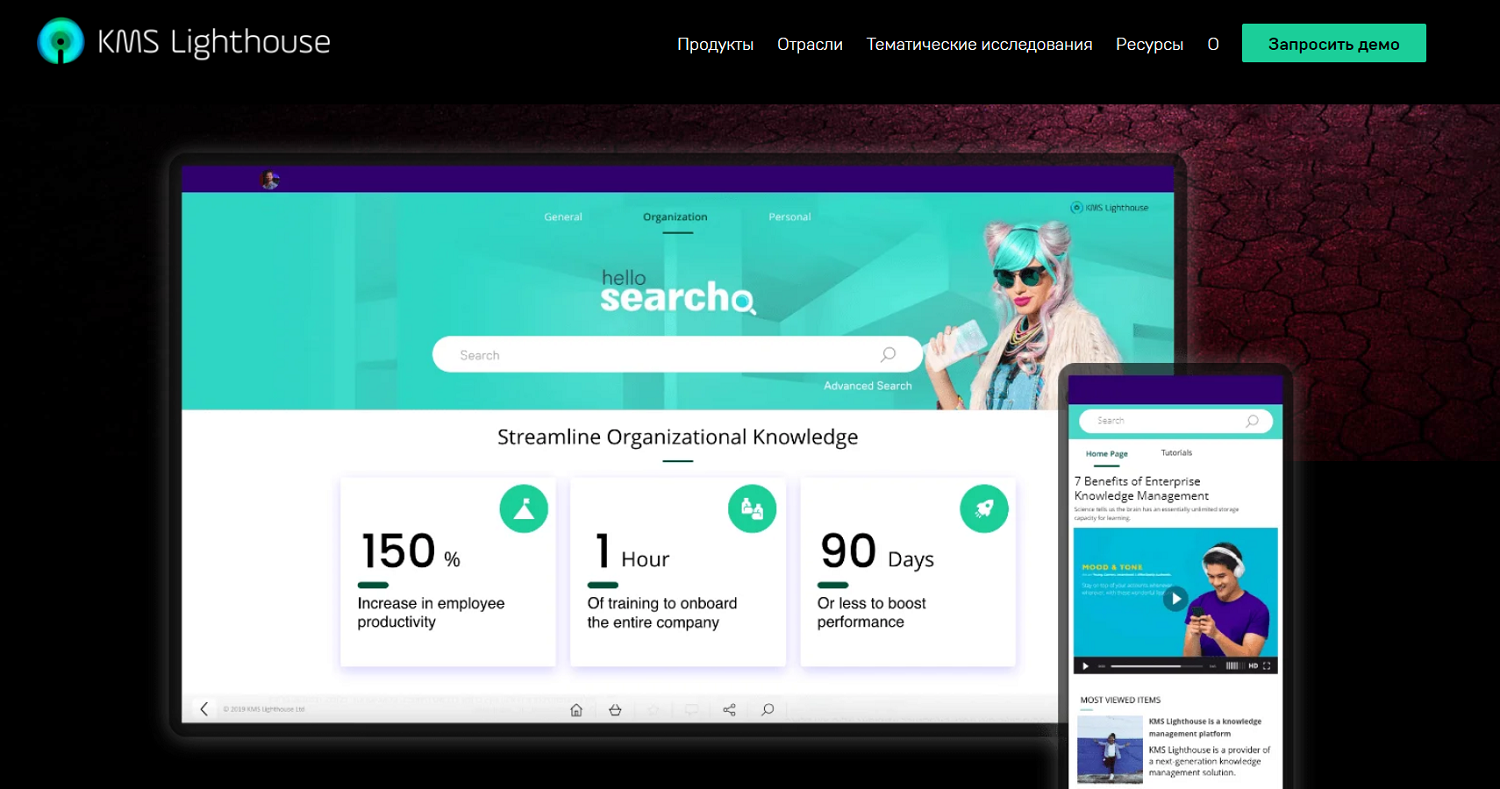Viewport: 1500px width, 789px height.
Task: Click the KMS Lighthouse logo in header
Action: coord(184,42)
